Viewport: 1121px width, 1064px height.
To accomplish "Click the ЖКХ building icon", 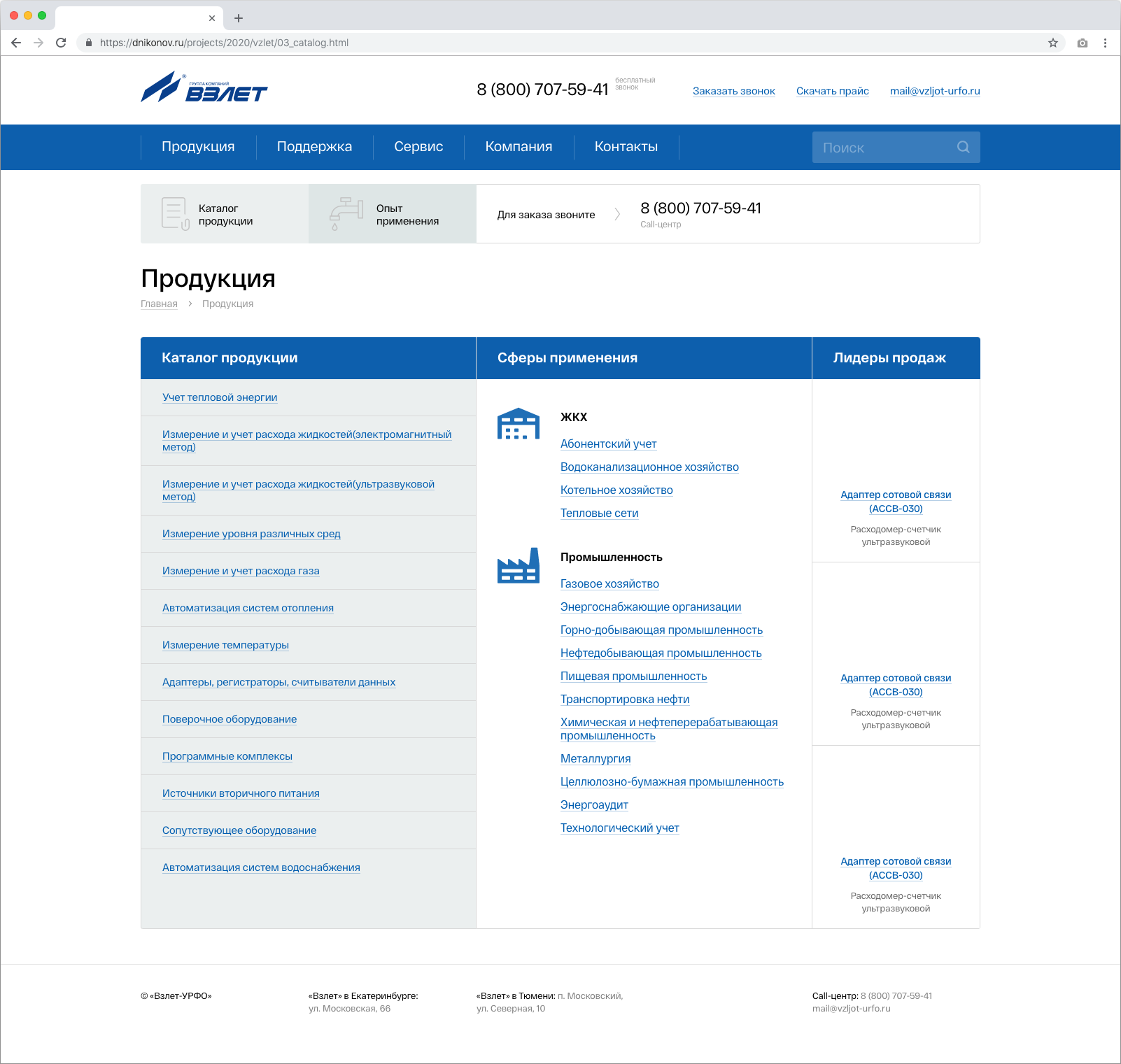I will point(518,424).
